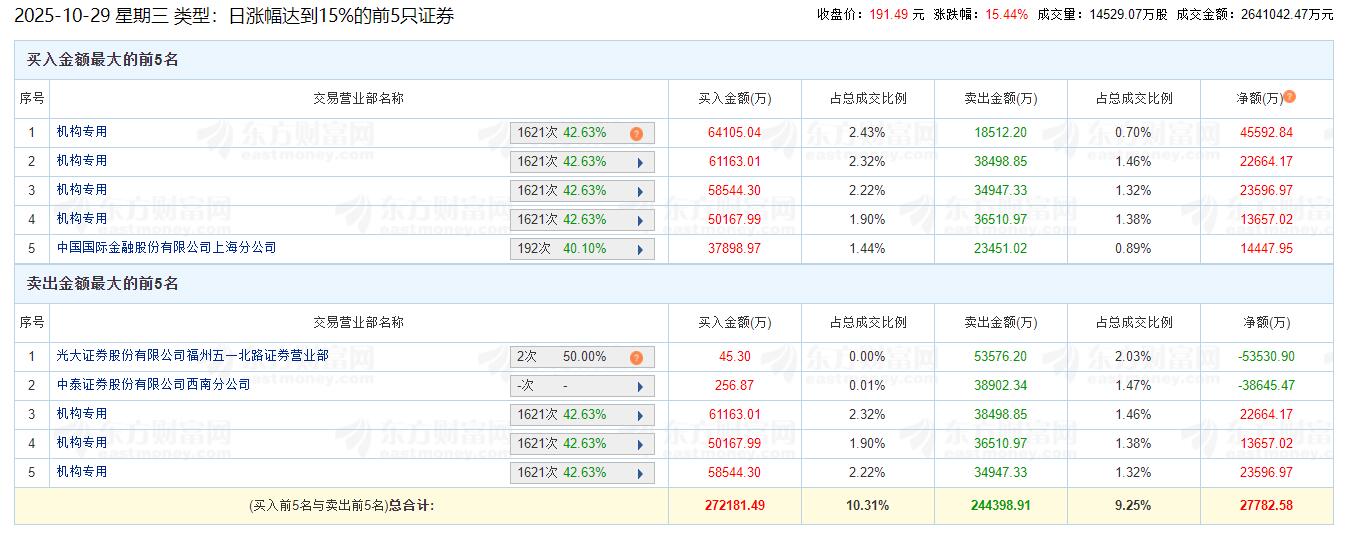Click arrow icon in buy list row 2
This screenshot has width=1345, height=534.
[x=637, y=162]
